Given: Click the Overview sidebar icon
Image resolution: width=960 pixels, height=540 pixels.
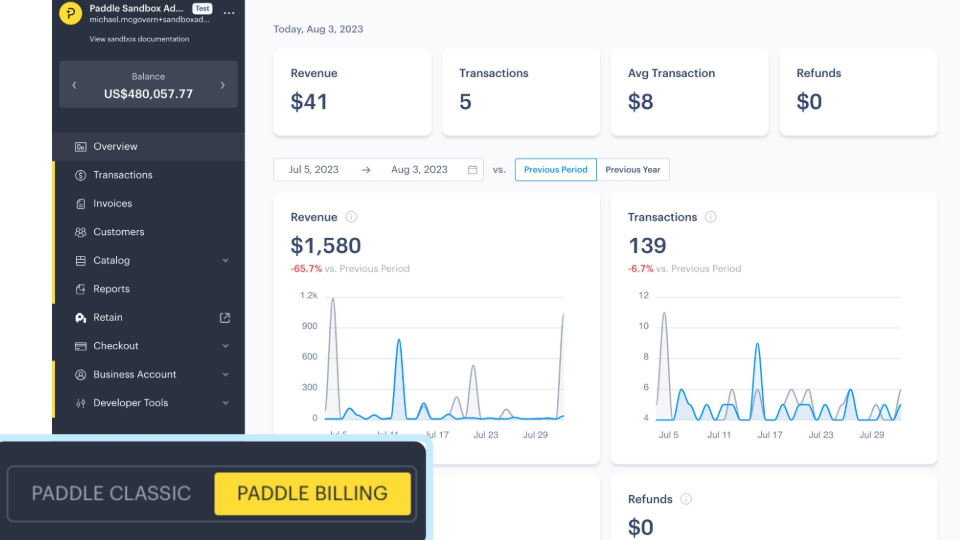Looking at the screenshot, I should click(x=80, y=147).
